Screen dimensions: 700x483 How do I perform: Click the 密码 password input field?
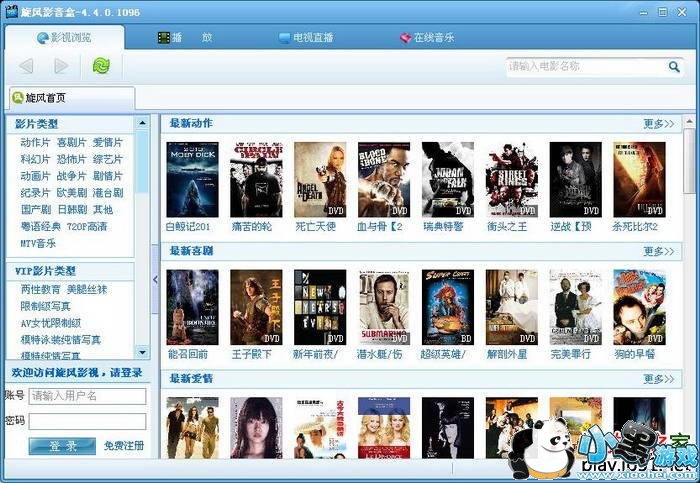(88, 421)
